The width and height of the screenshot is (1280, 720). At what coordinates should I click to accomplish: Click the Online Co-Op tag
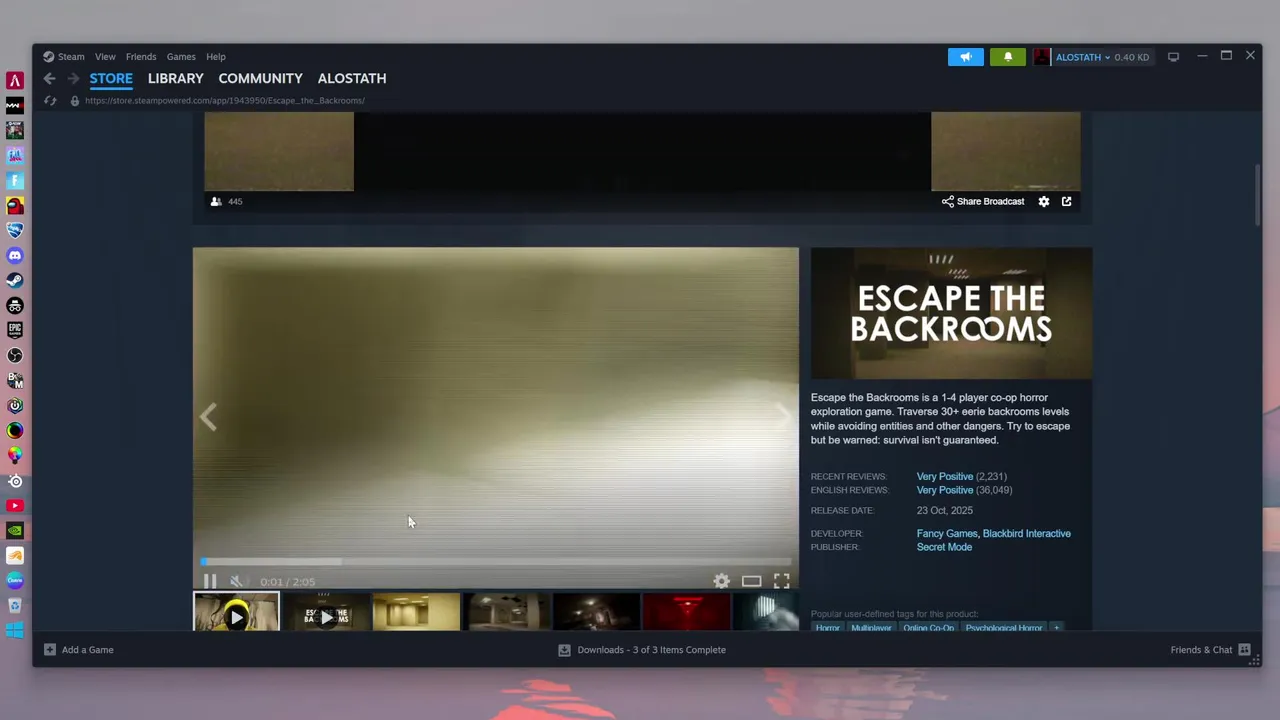click(929, 627)
